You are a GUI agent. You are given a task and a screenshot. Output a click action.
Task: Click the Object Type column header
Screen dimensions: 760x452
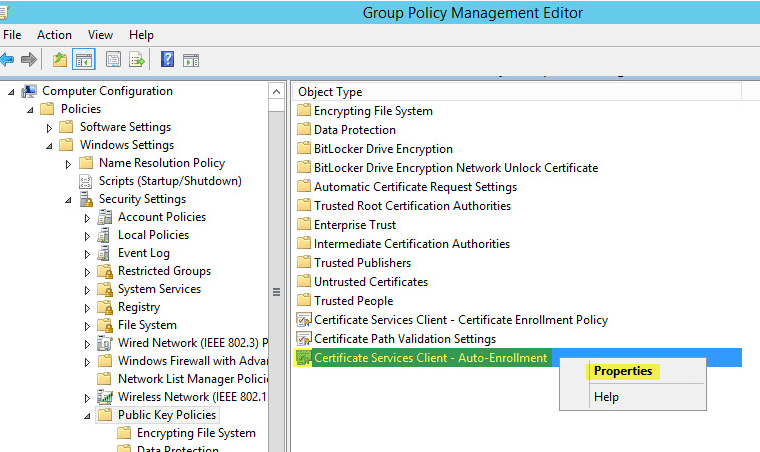[x=517, y=92]
